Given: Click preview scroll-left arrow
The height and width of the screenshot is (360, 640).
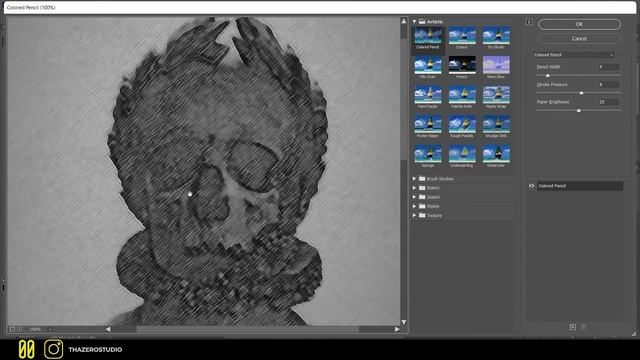Looking at the screenshot, I should [108, 329].
